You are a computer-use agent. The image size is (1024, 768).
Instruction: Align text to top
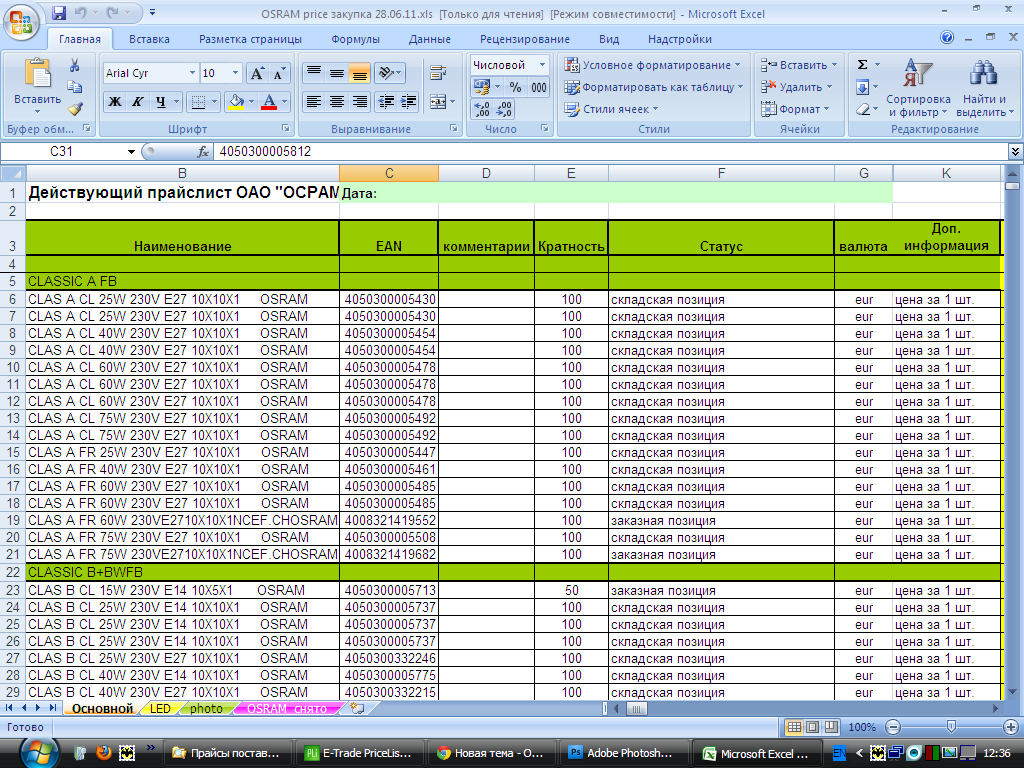[x=313, y=73]
